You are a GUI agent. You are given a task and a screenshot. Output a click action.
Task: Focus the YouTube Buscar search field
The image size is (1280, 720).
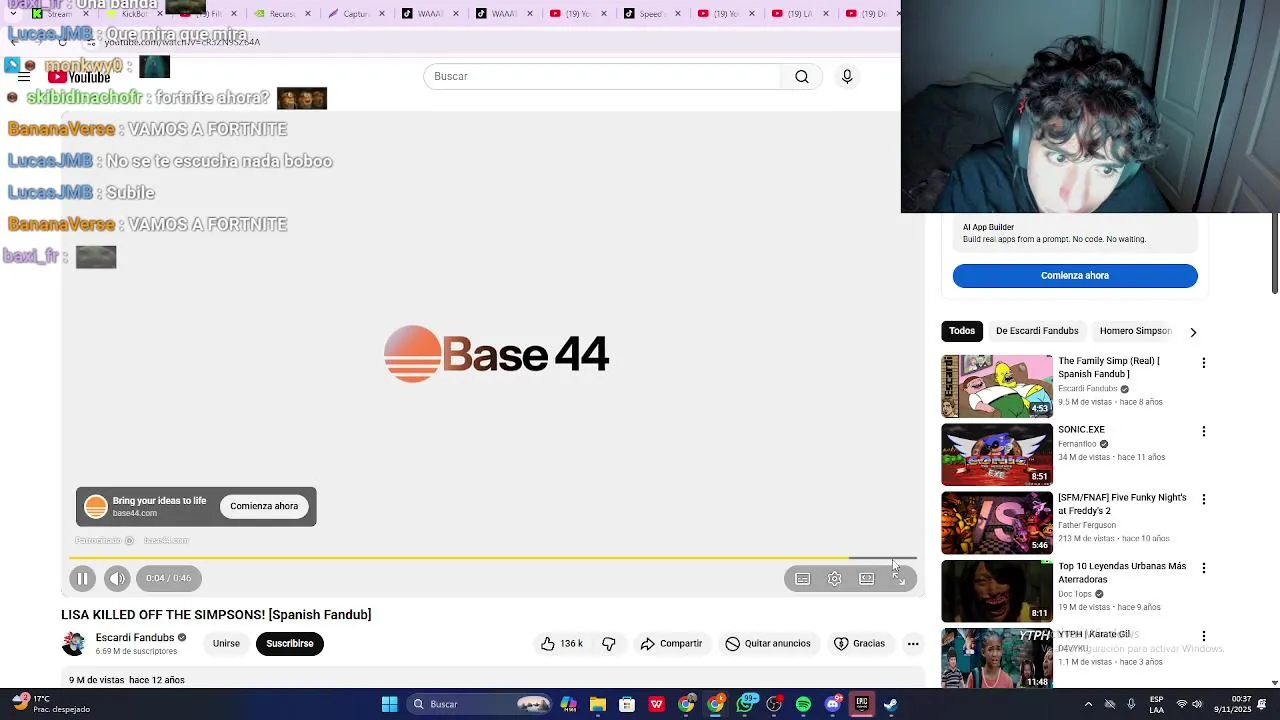(x=602, y=77)
